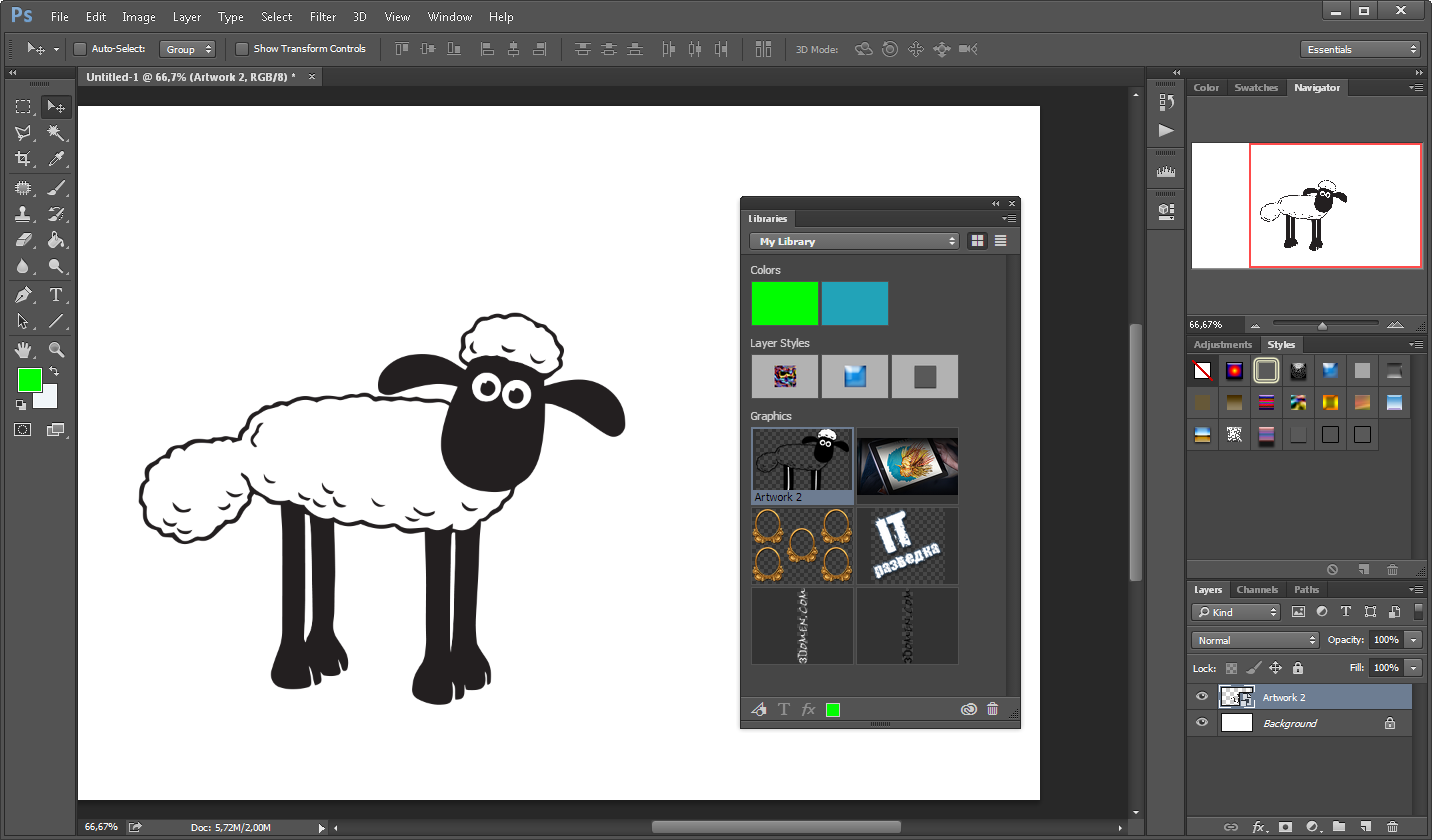Open the layer Kind filter dropdown
The height and width of the screenshot is (840, 1432).
click(x=1236, y=612)
